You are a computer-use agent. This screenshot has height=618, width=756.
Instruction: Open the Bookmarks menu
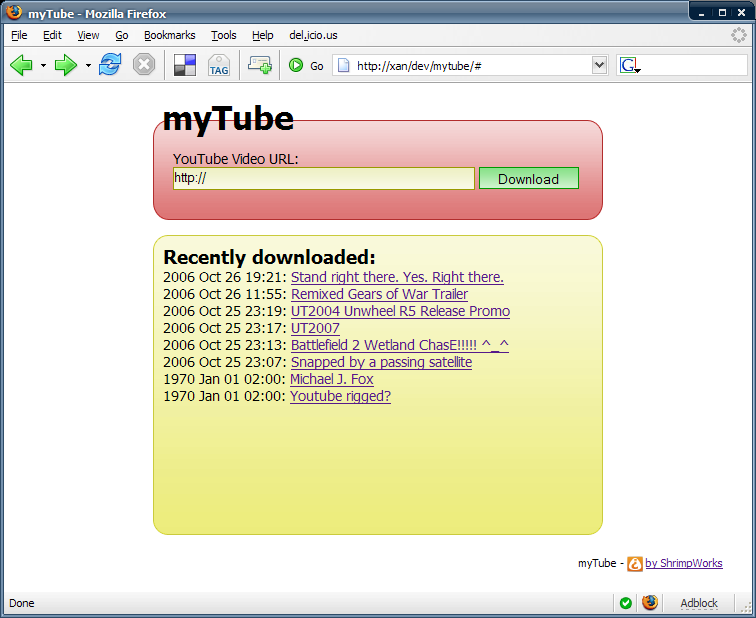[x=169, y=35]
